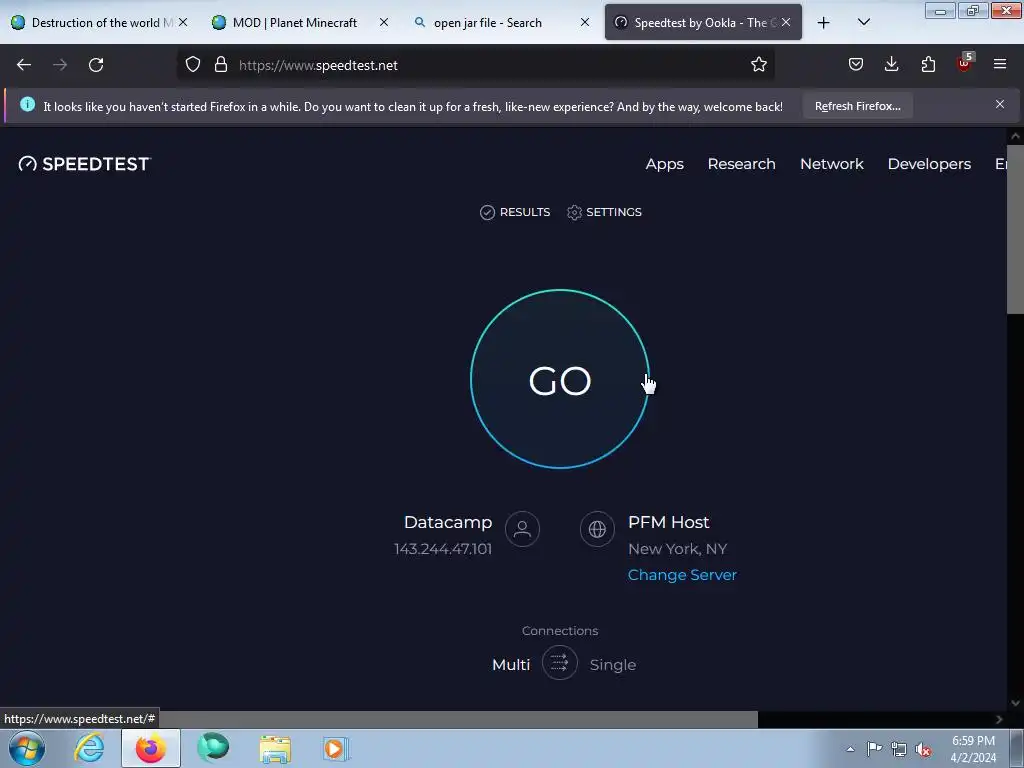Open the green globe browser taskbar icon
The image size is (1024, 768).
213,748
